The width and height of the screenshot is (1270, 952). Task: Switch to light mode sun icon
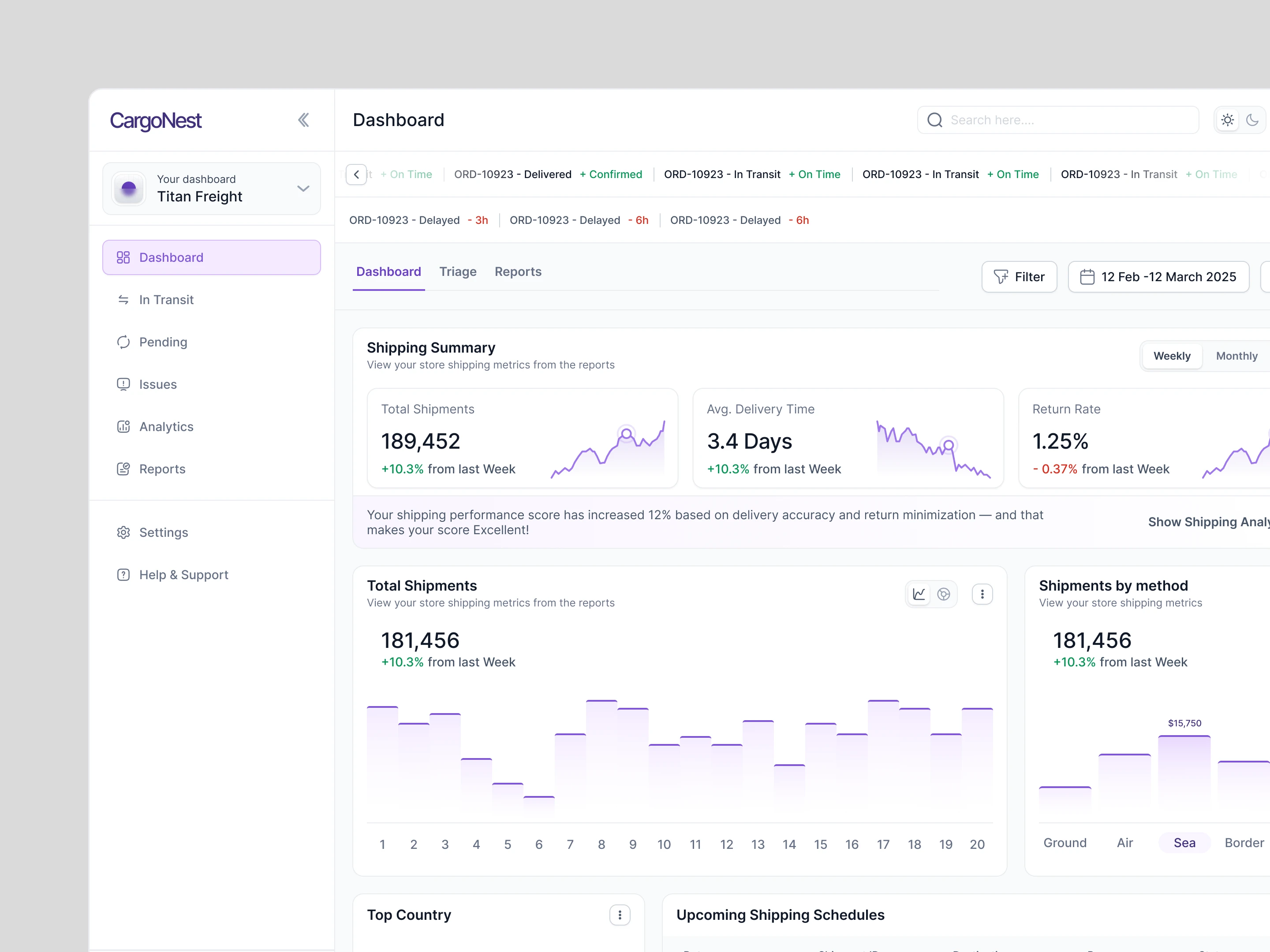[x=1227, y=120]
